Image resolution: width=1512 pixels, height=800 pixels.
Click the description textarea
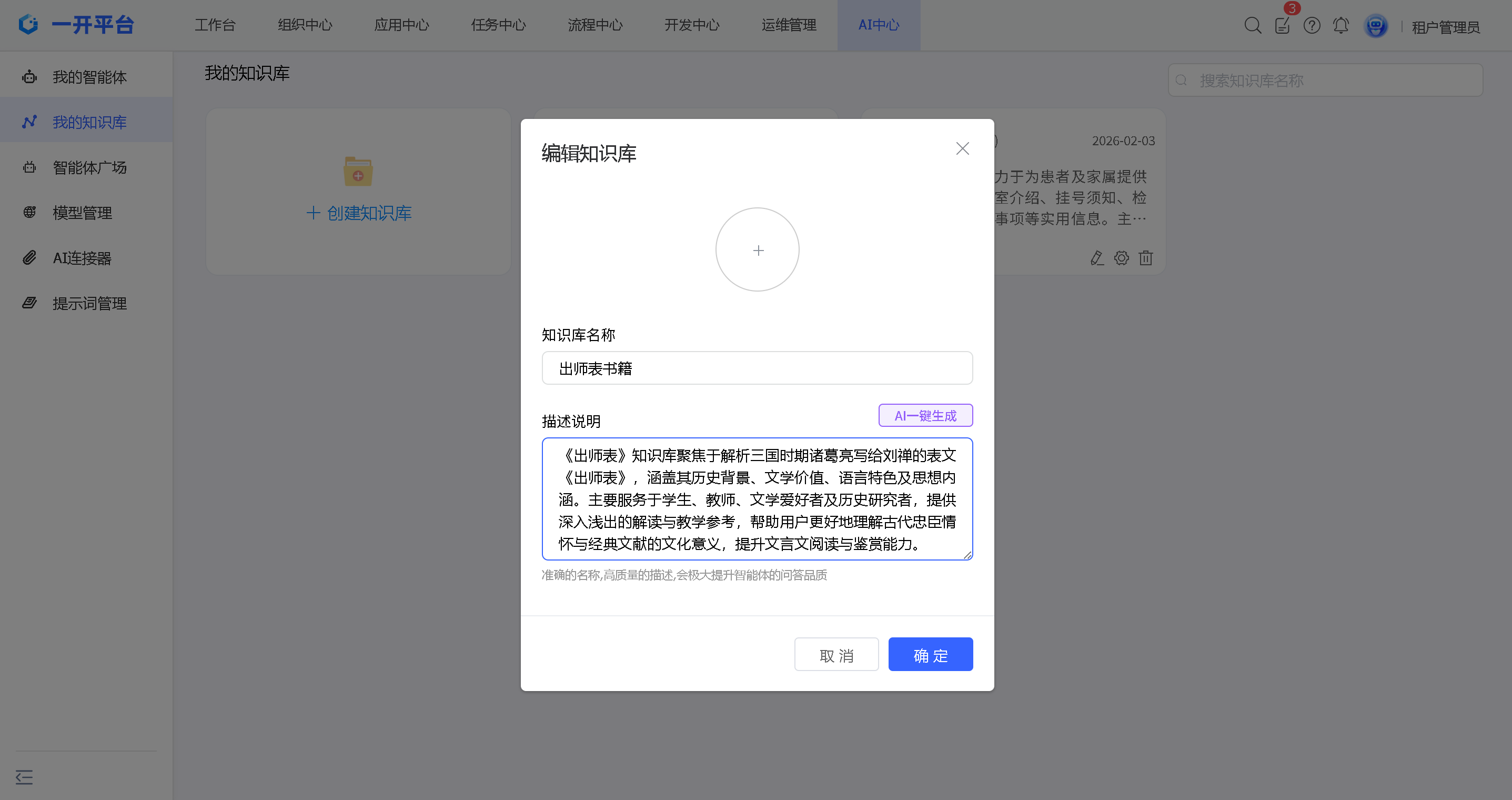click(x=757, y=498)
